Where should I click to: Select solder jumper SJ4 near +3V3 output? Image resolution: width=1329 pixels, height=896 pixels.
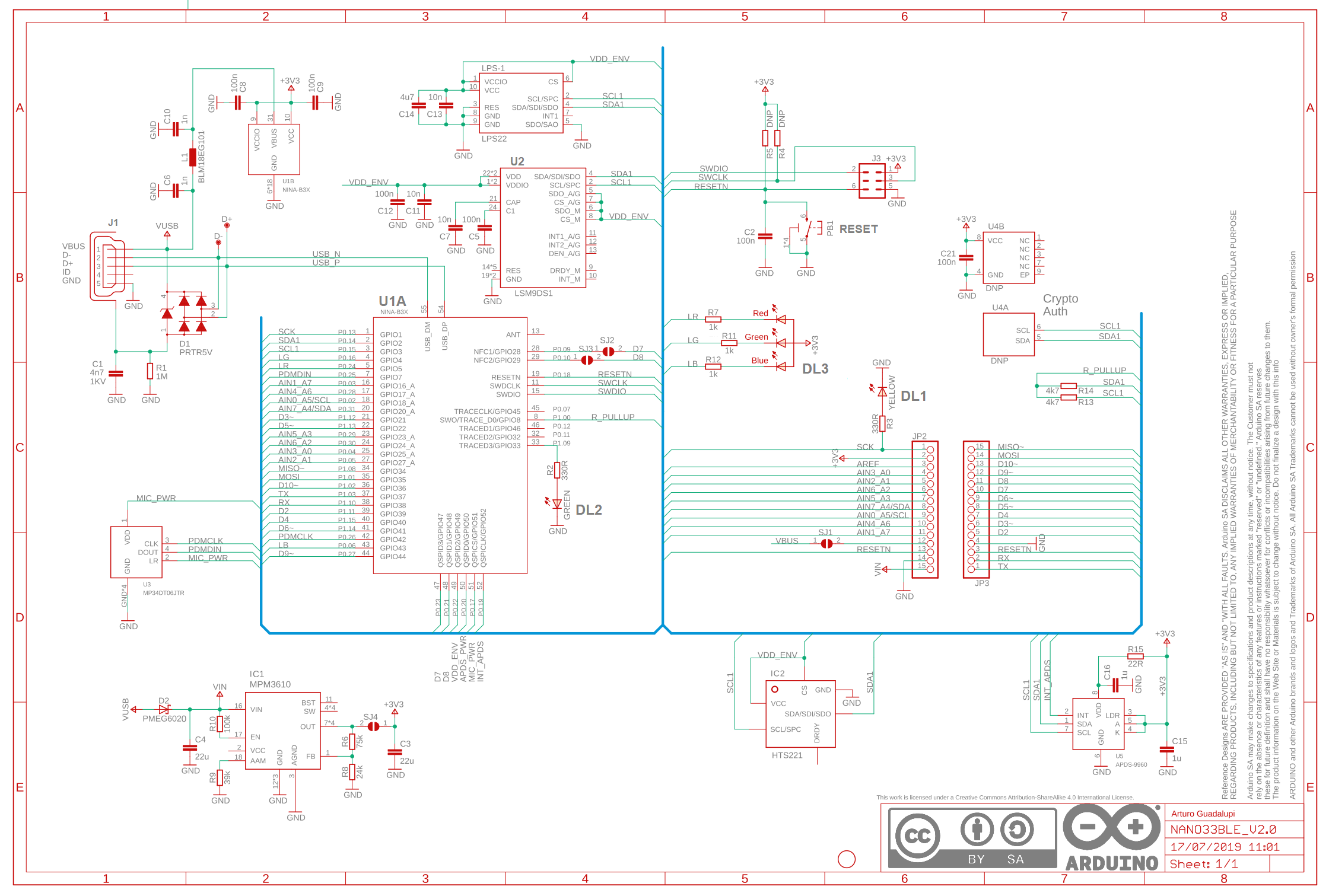(x=373, y=726)
